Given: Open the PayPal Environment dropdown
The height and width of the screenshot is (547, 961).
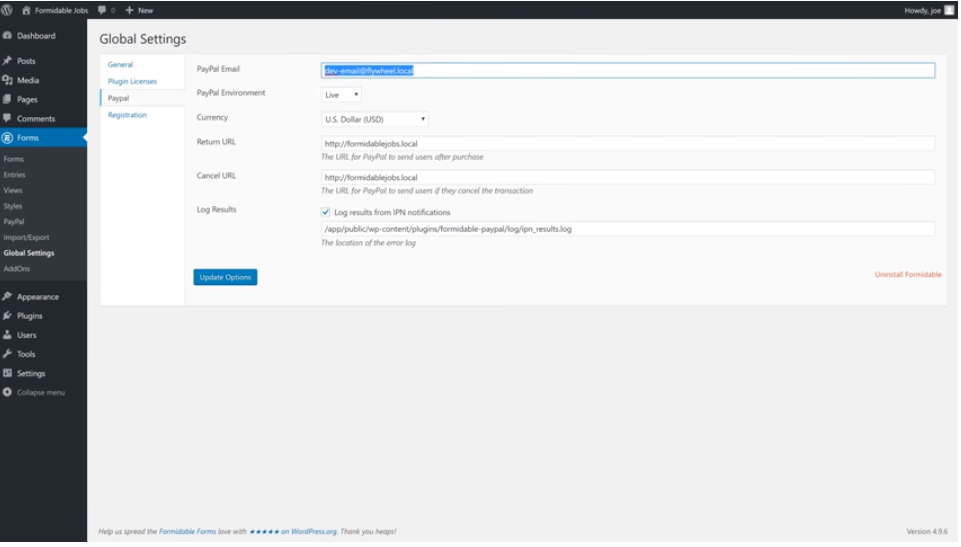Looking at the screenshot, I should 341,94.
